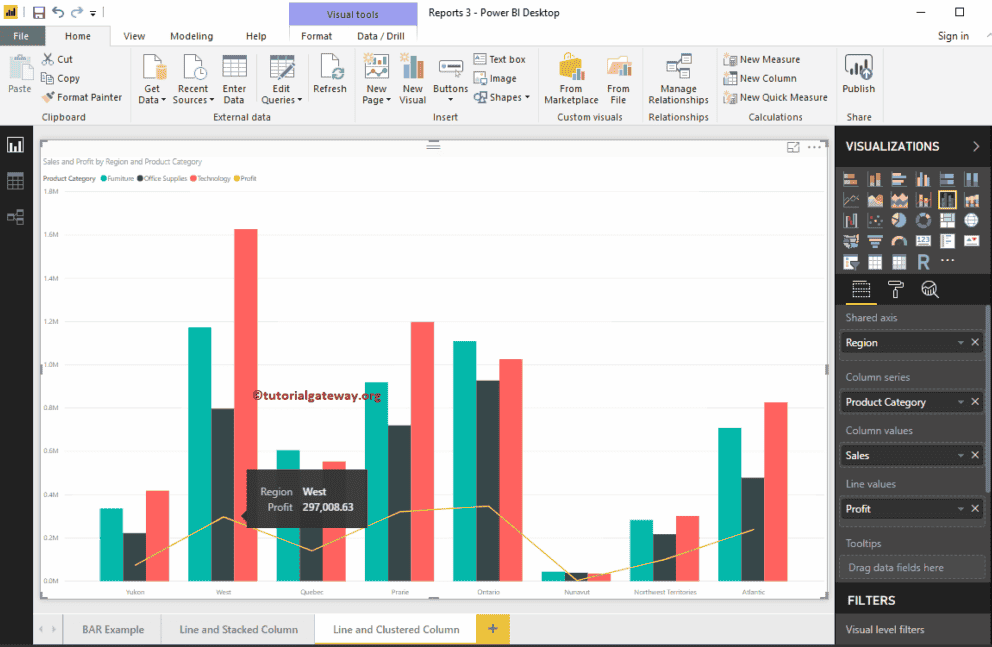Switch to Data view in left sidebar
Viewport: 992px width, 647px height.
pyautogui.click(x=15, y=182)
